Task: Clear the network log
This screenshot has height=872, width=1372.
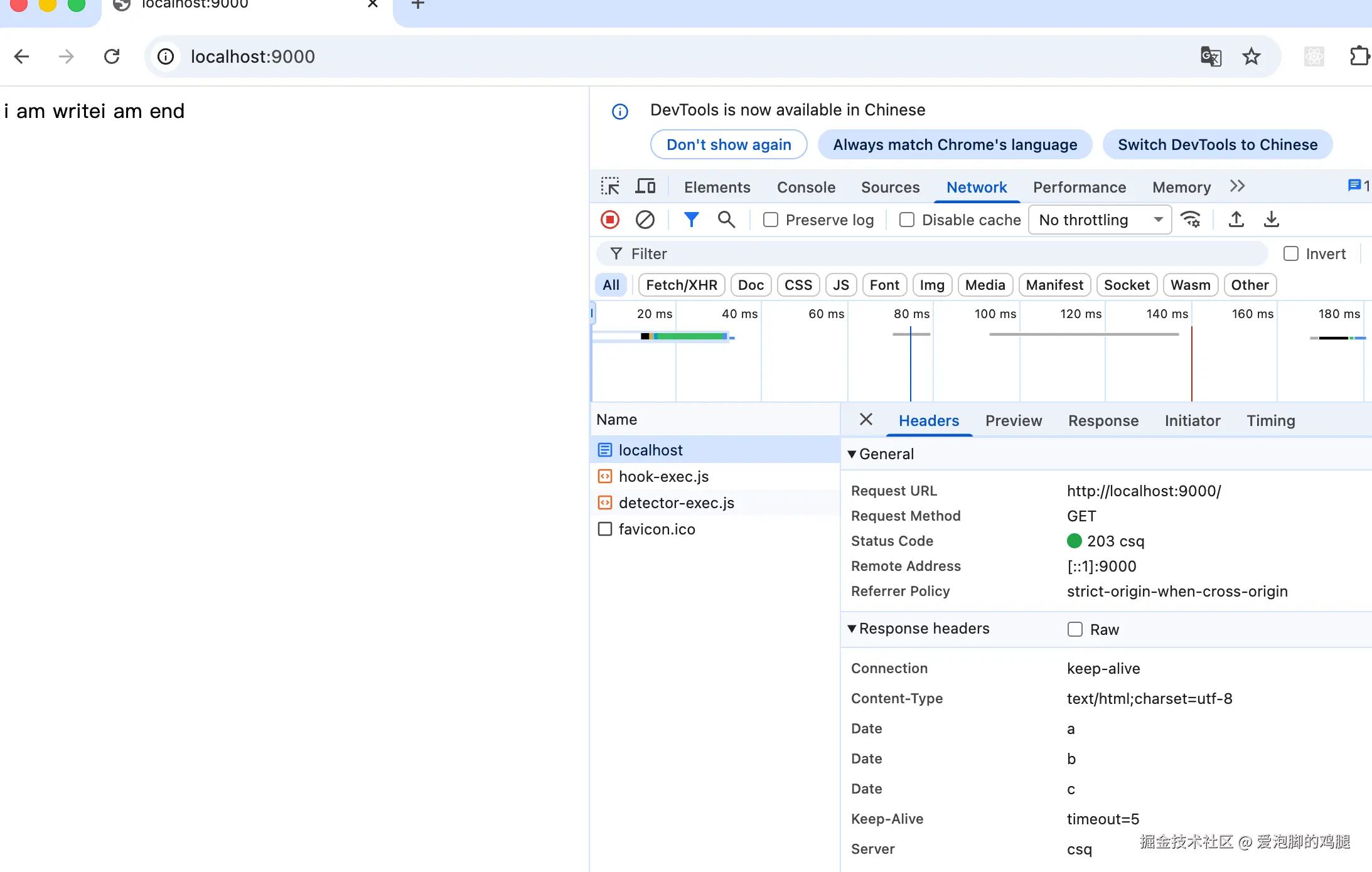Action: (x=645, y=220)
